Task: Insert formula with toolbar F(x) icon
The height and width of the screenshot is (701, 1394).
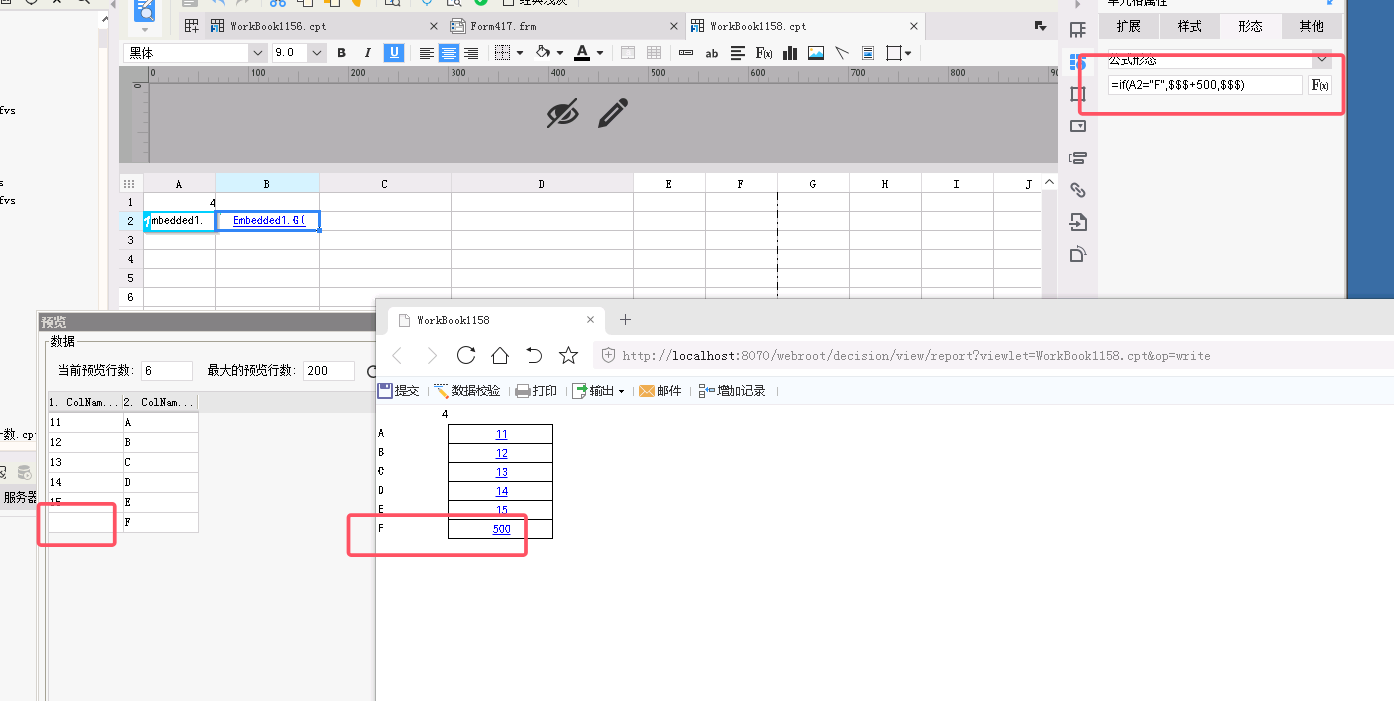Action: point(764,53)
